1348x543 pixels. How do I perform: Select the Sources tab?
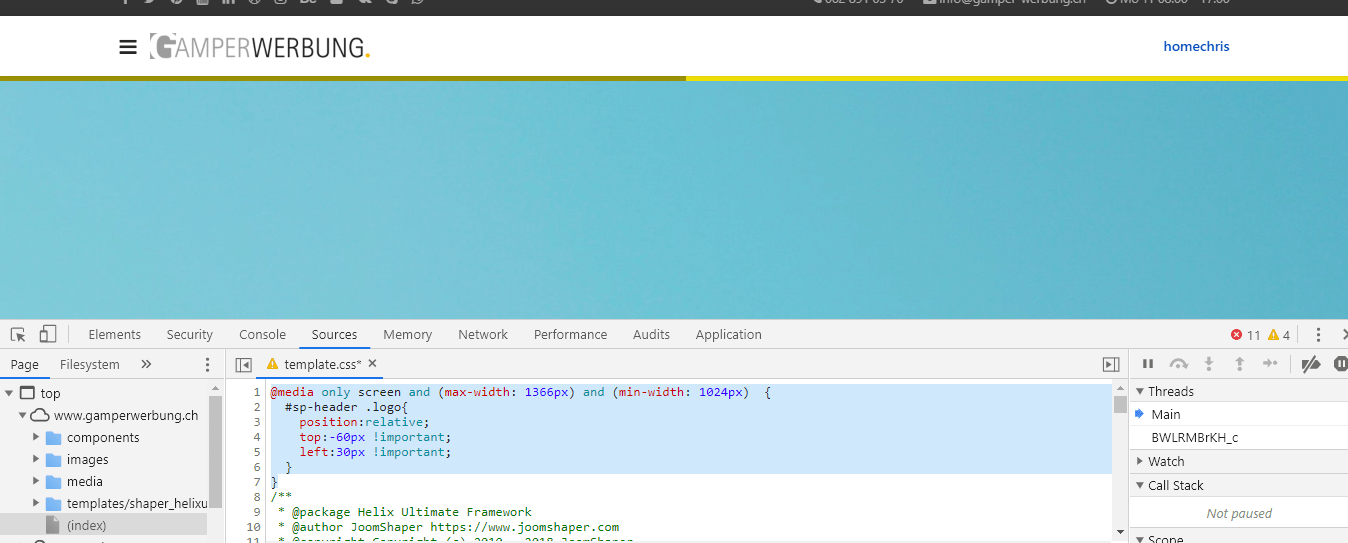coord(334,335)
